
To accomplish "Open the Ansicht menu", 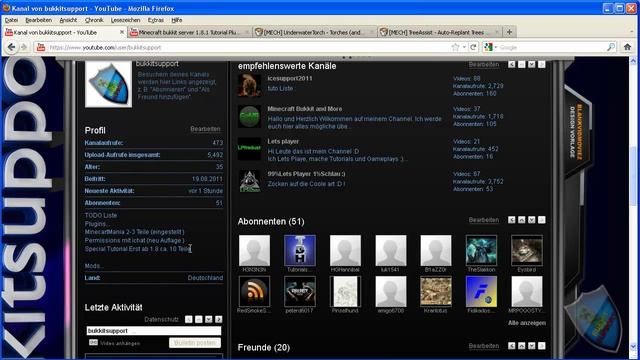I will pos(68,20).
